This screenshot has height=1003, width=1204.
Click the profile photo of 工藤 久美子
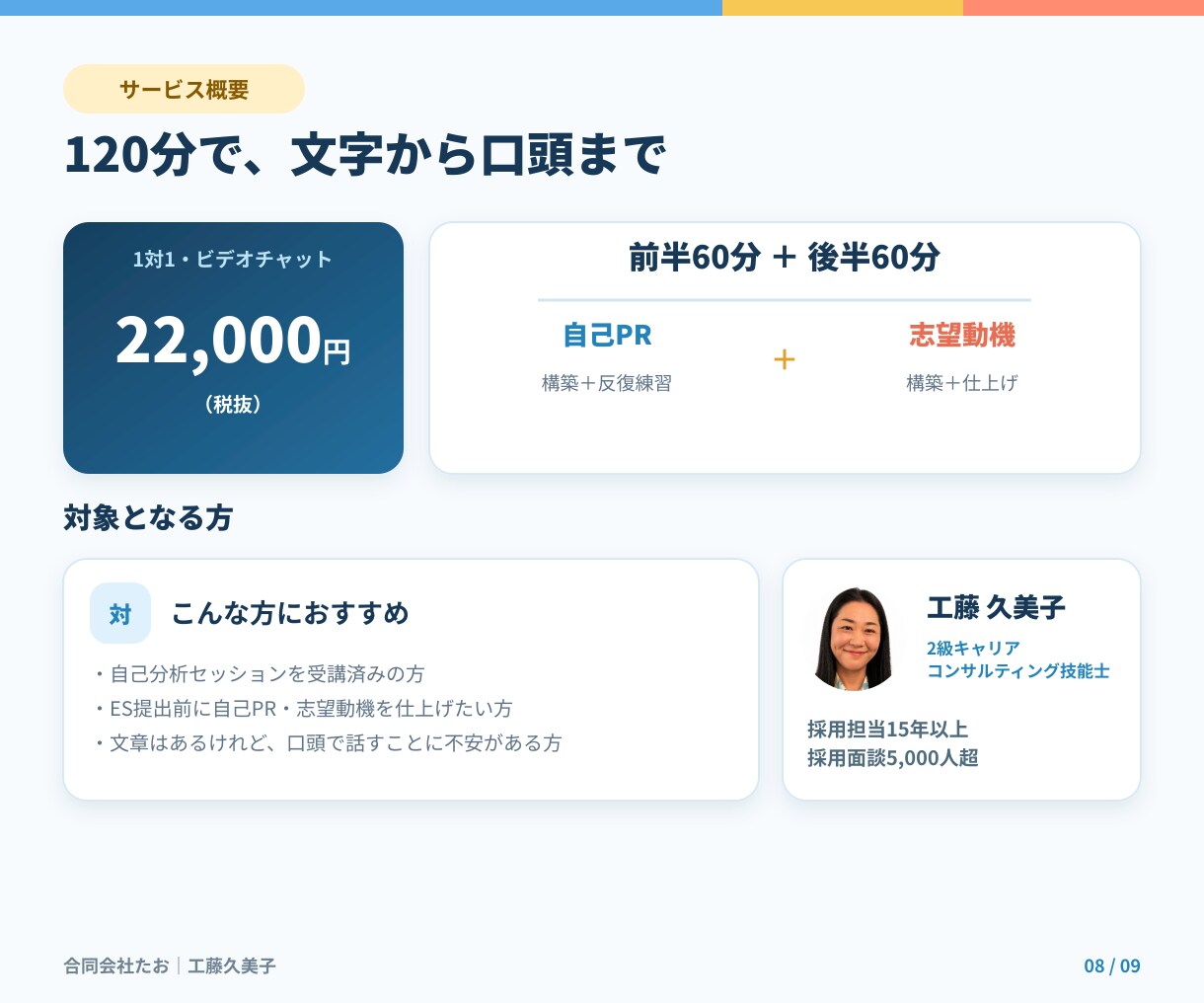[x=855, y=639]
